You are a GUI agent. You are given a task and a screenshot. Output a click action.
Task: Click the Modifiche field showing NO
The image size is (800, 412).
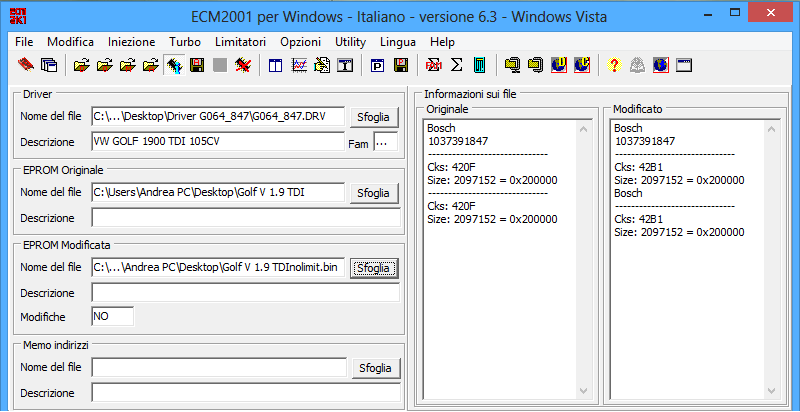[113, 316]
